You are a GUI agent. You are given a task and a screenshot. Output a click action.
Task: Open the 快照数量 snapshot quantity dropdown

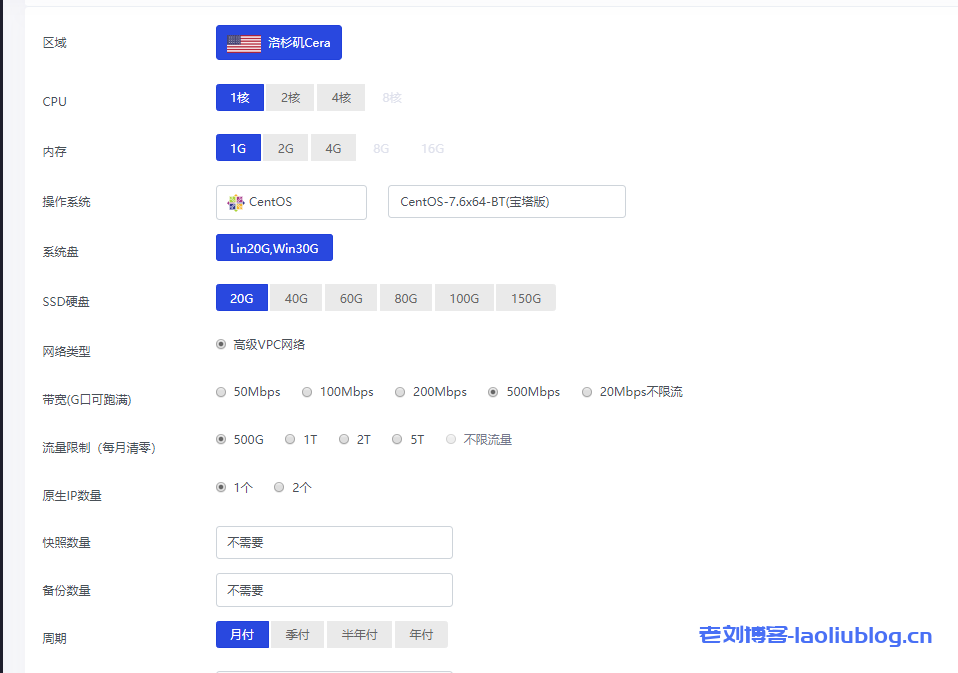point(334,542)
